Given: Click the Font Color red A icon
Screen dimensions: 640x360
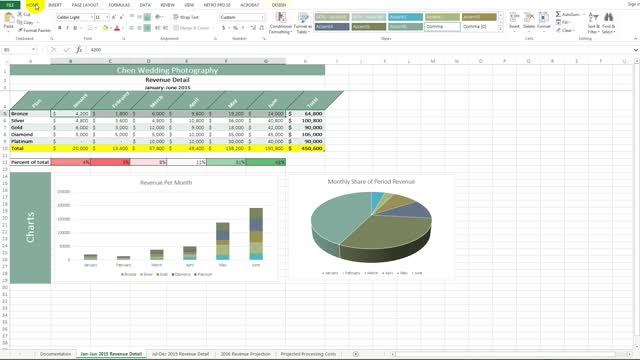Looking at the screenshot, I should 117,28.
